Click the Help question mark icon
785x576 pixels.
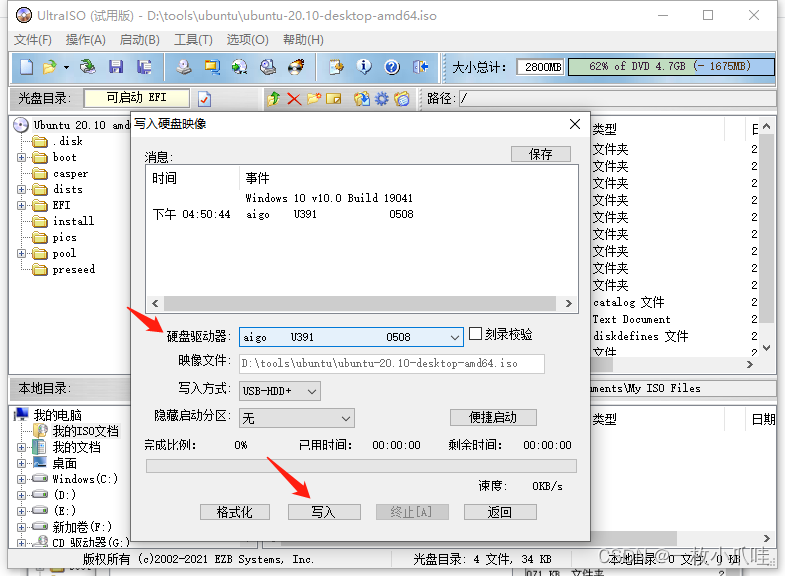pos(392,67)
